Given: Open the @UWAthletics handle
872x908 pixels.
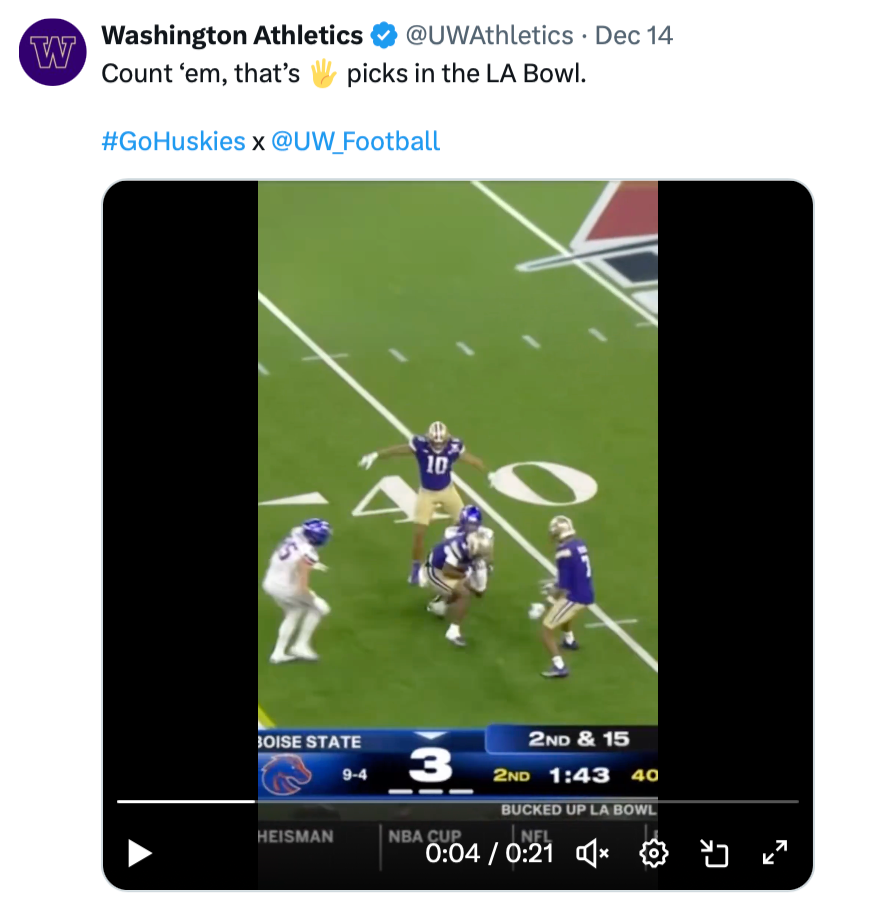Looking at the screenshot, I should (x=489, y=37).
